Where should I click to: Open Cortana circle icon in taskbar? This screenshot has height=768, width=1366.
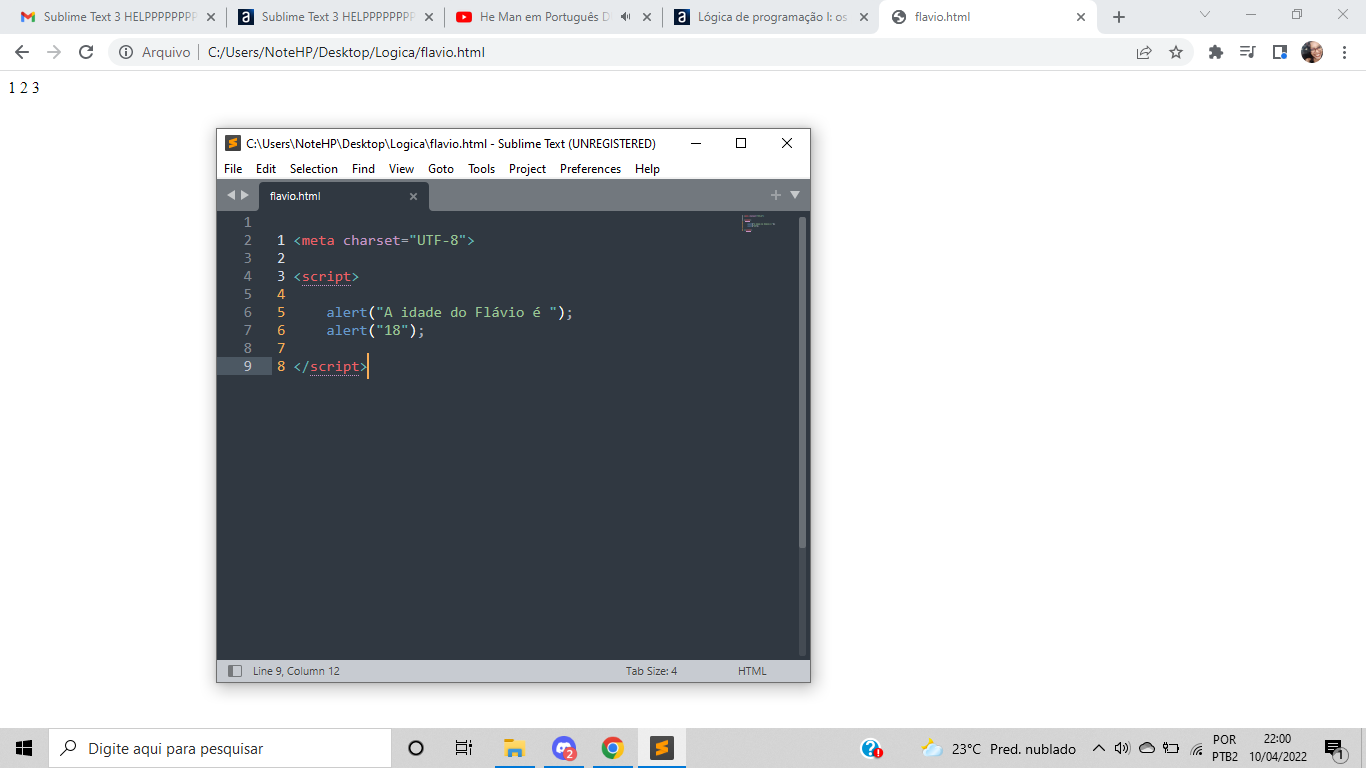click(x=416, y=748)
